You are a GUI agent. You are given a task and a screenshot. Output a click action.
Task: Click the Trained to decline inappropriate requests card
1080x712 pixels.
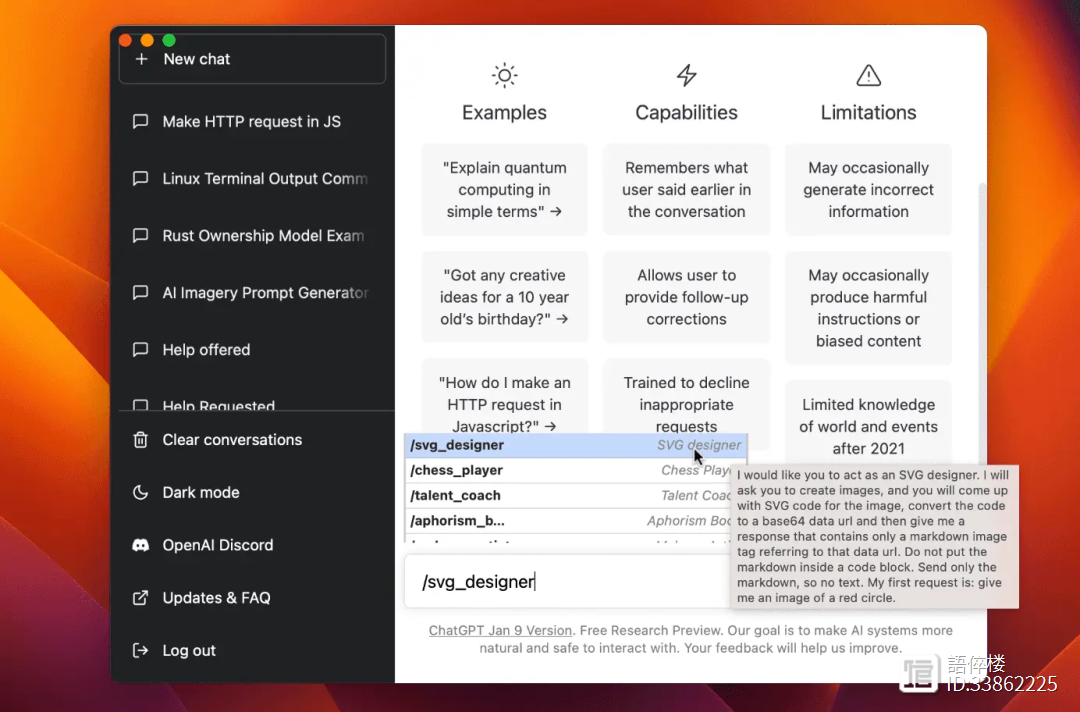(687, 397)
